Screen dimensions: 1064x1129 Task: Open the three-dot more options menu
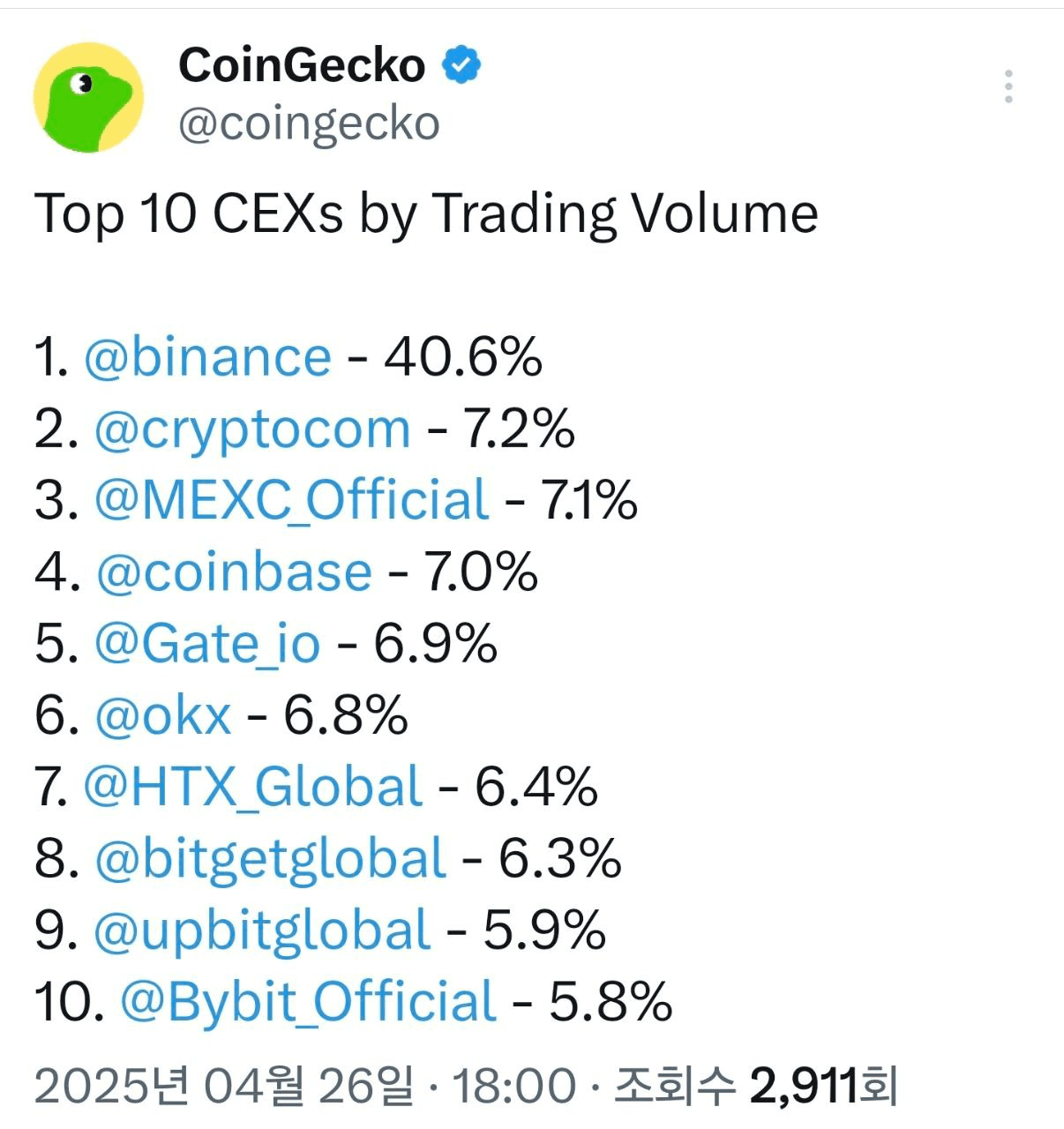pyautogui.click(x=1008, y=86)
